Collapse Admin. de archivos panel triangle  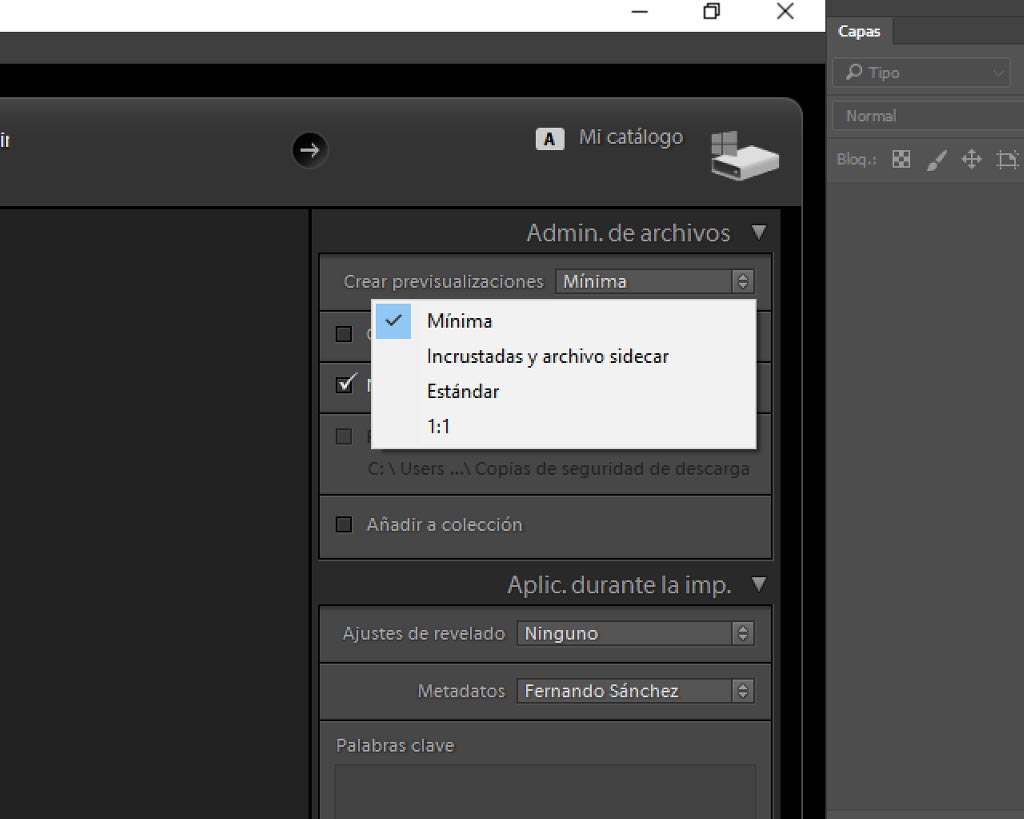pyautogui.click(x=759, y=233)
